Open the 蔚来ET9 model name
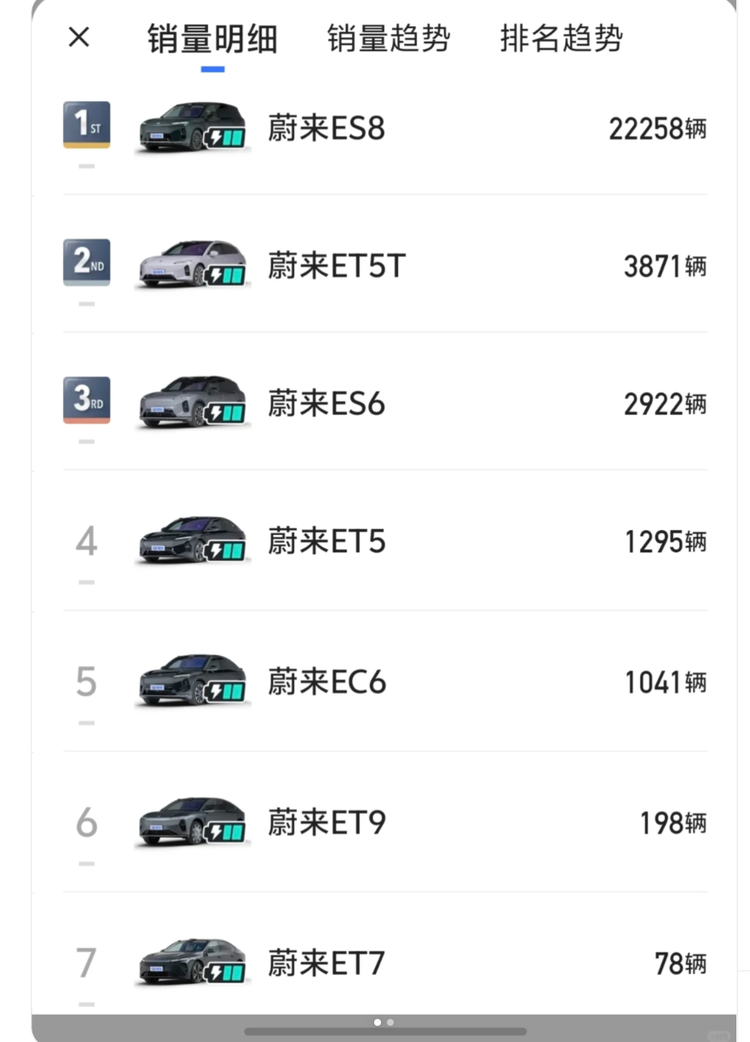Image resolution: width=750 pixels, height=1042 pixels. click(x=326, y=823)
